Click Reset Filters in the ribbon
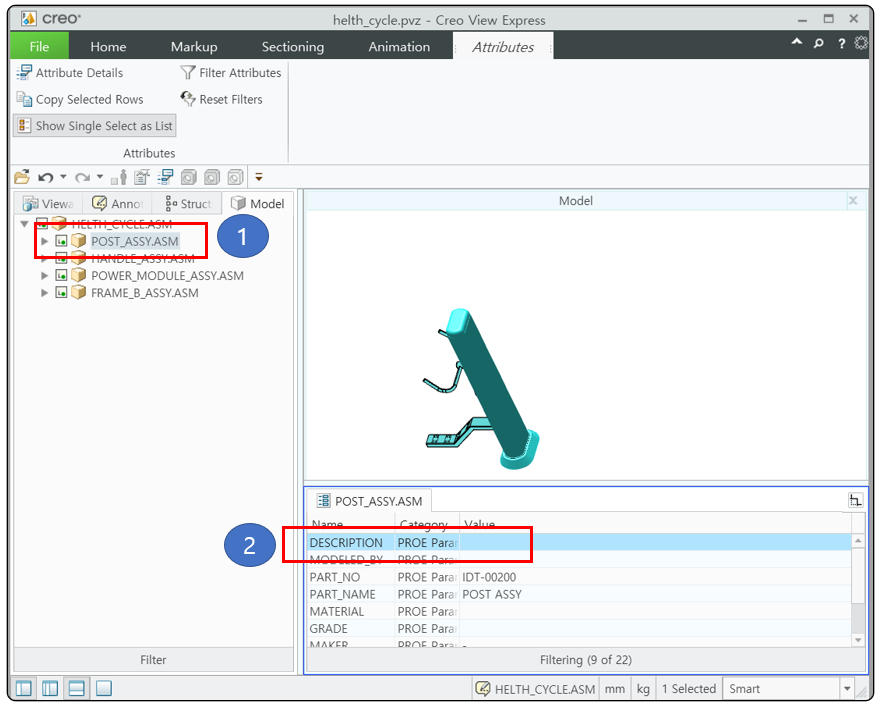This screenshot has width=881, height=707. 221,99
